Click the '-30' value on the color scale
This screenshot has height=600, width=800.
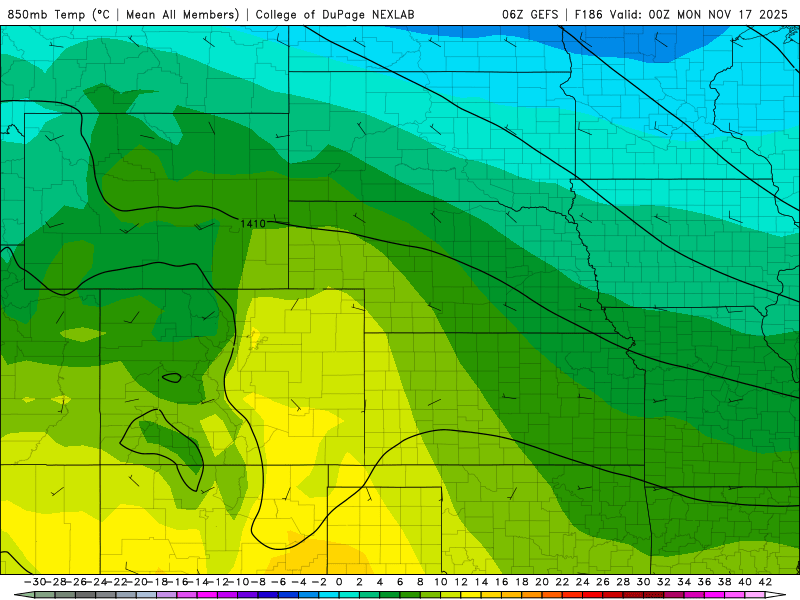coord(35,582)
